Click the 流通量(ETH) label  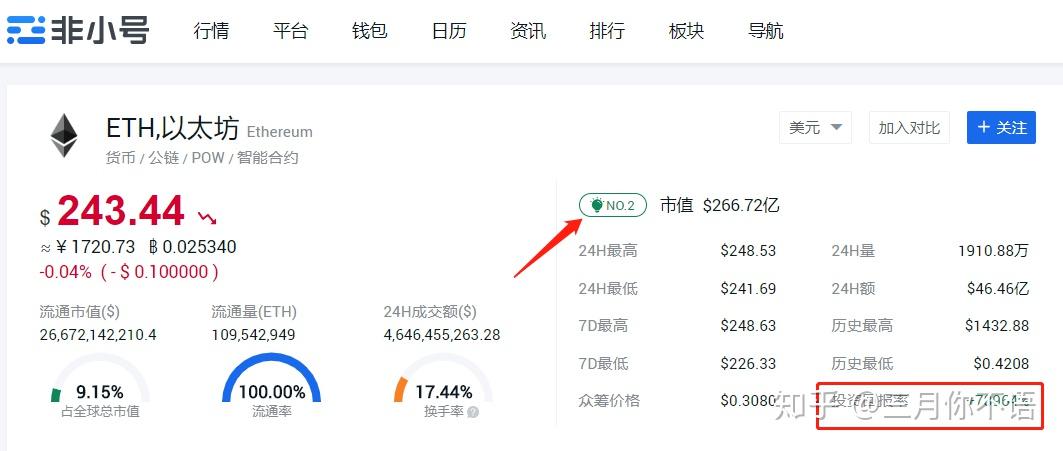coord(254,312)
